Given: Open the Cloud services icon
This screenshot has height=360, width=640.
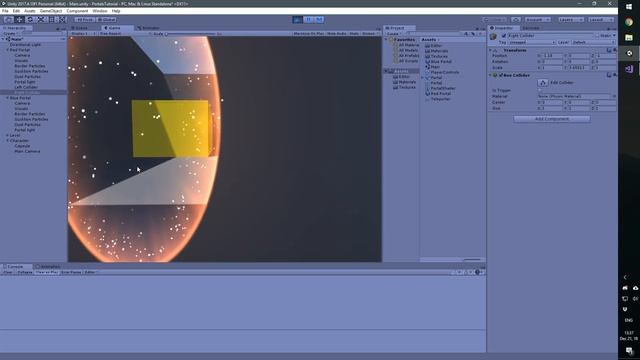Looking at the screenshot, I should [516, 20].
